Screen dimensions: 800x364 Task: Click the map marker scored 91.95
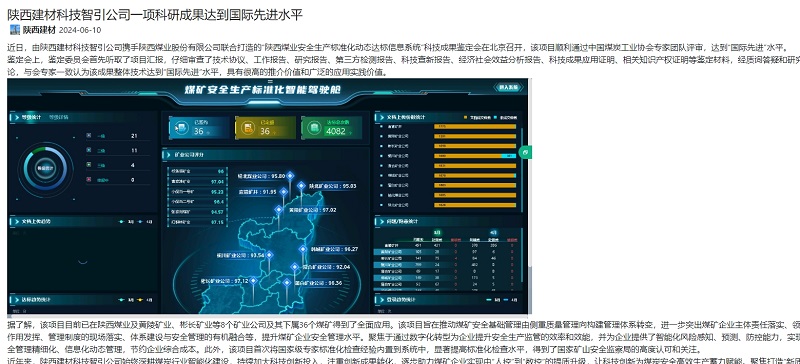284,192
